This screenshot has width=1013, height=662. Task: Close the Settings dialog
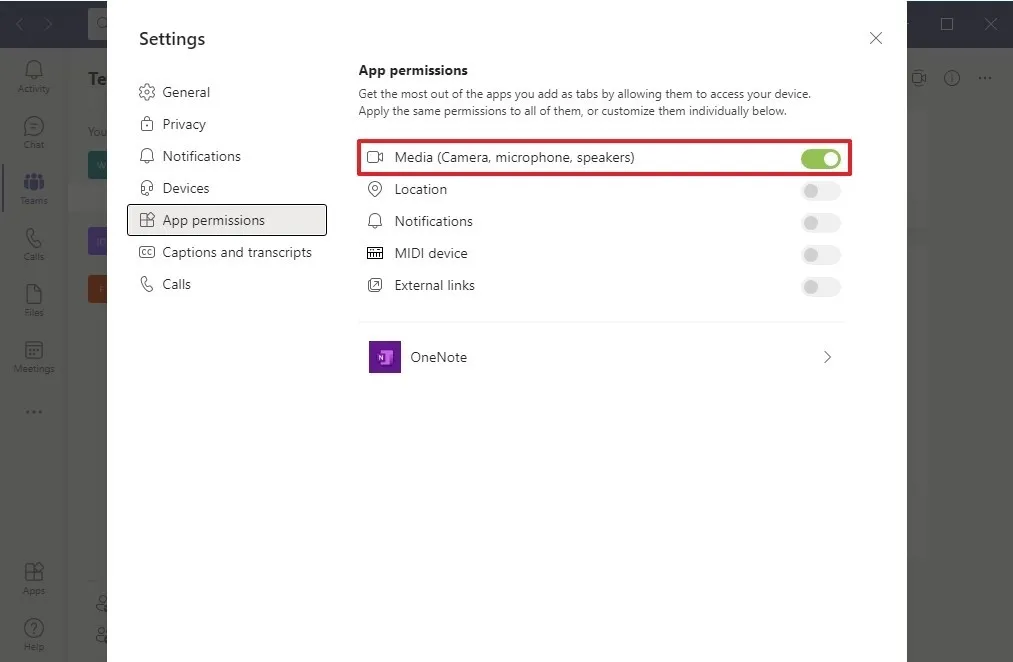(875, 38)
